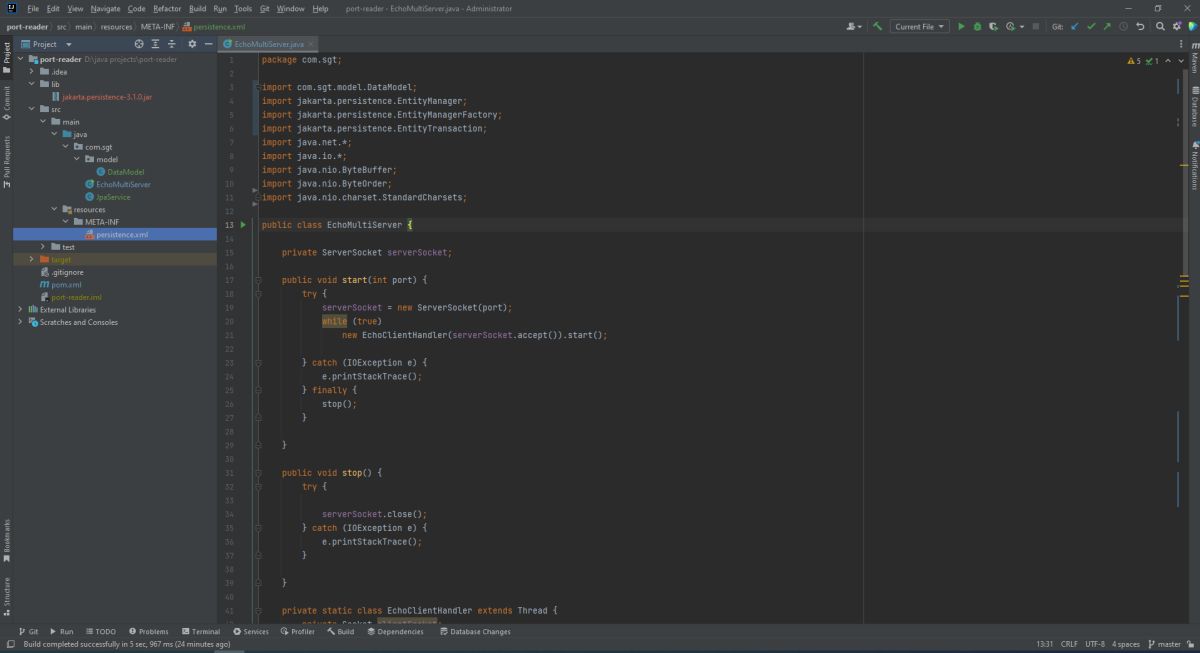Expand the test folder

click(42, 247)
